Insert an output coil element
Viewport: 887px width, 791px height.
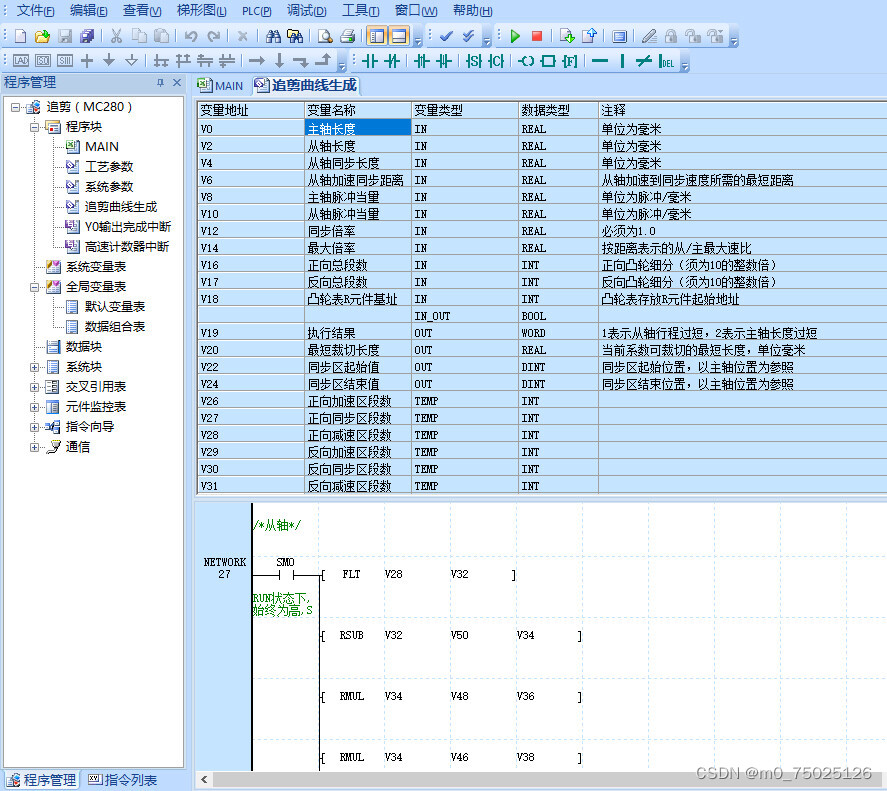pyautogui.click(x=526, y=61)
